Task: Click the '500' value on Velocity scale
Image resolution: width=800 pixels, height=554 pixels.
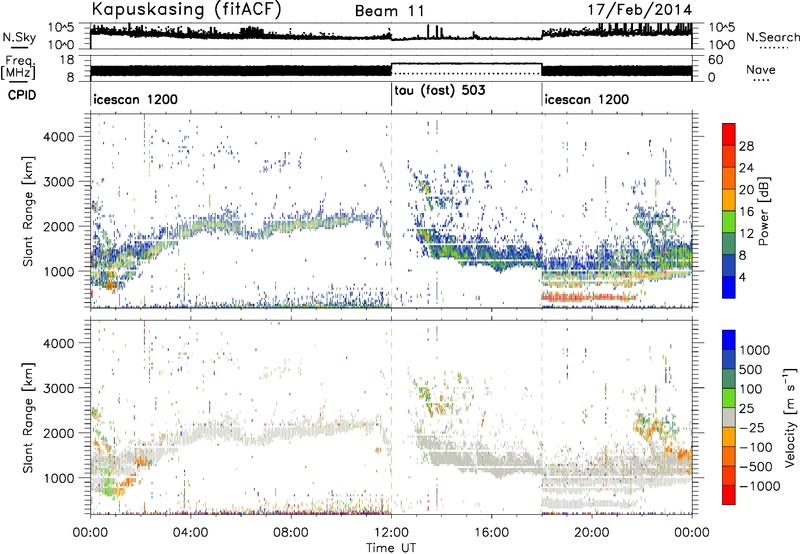Action: pos(751,370)
